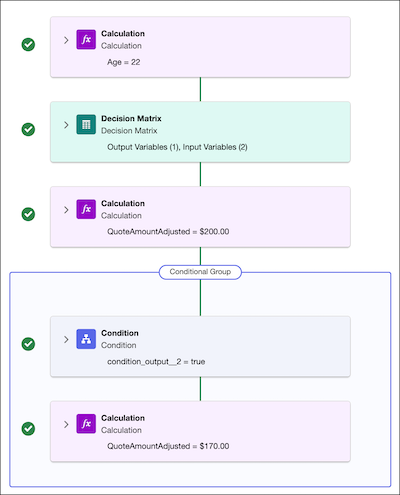Click green checkmark beside $170.00 calculation step
The image size is (400, 495).
click(28, 429)
